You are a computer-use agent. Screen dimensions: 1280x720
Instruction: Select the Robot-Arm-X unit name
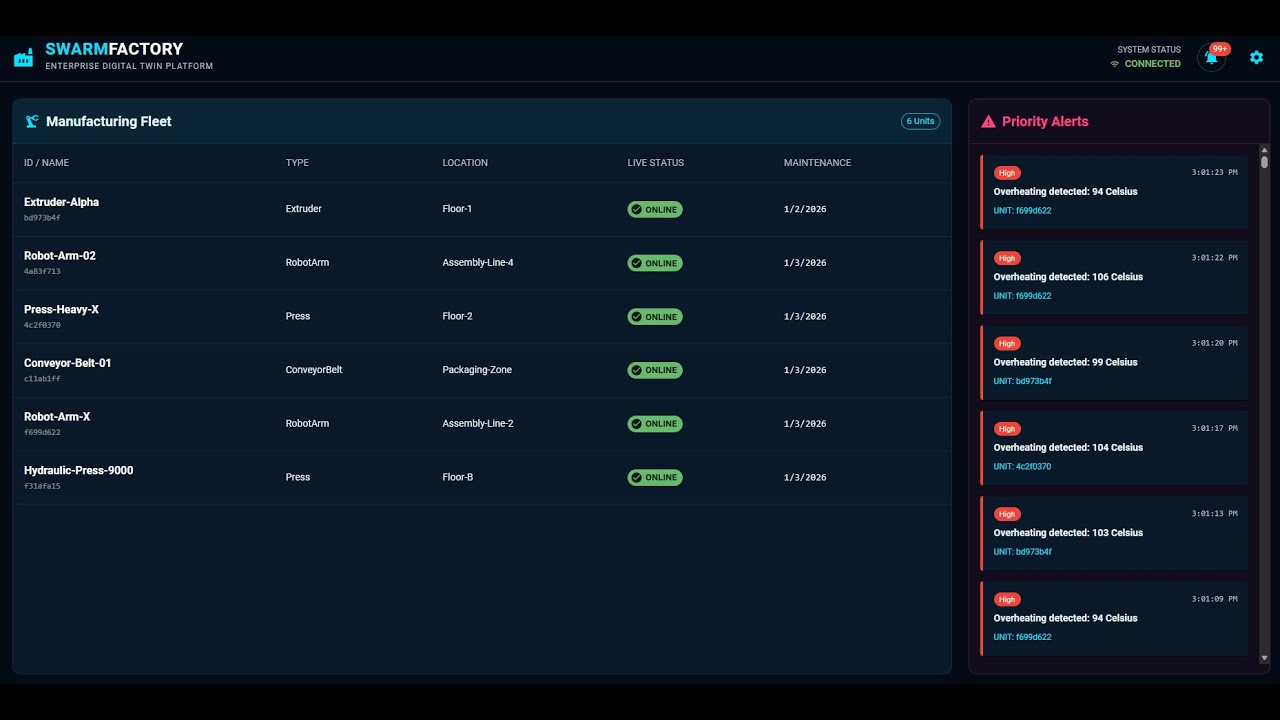(57, 417)
